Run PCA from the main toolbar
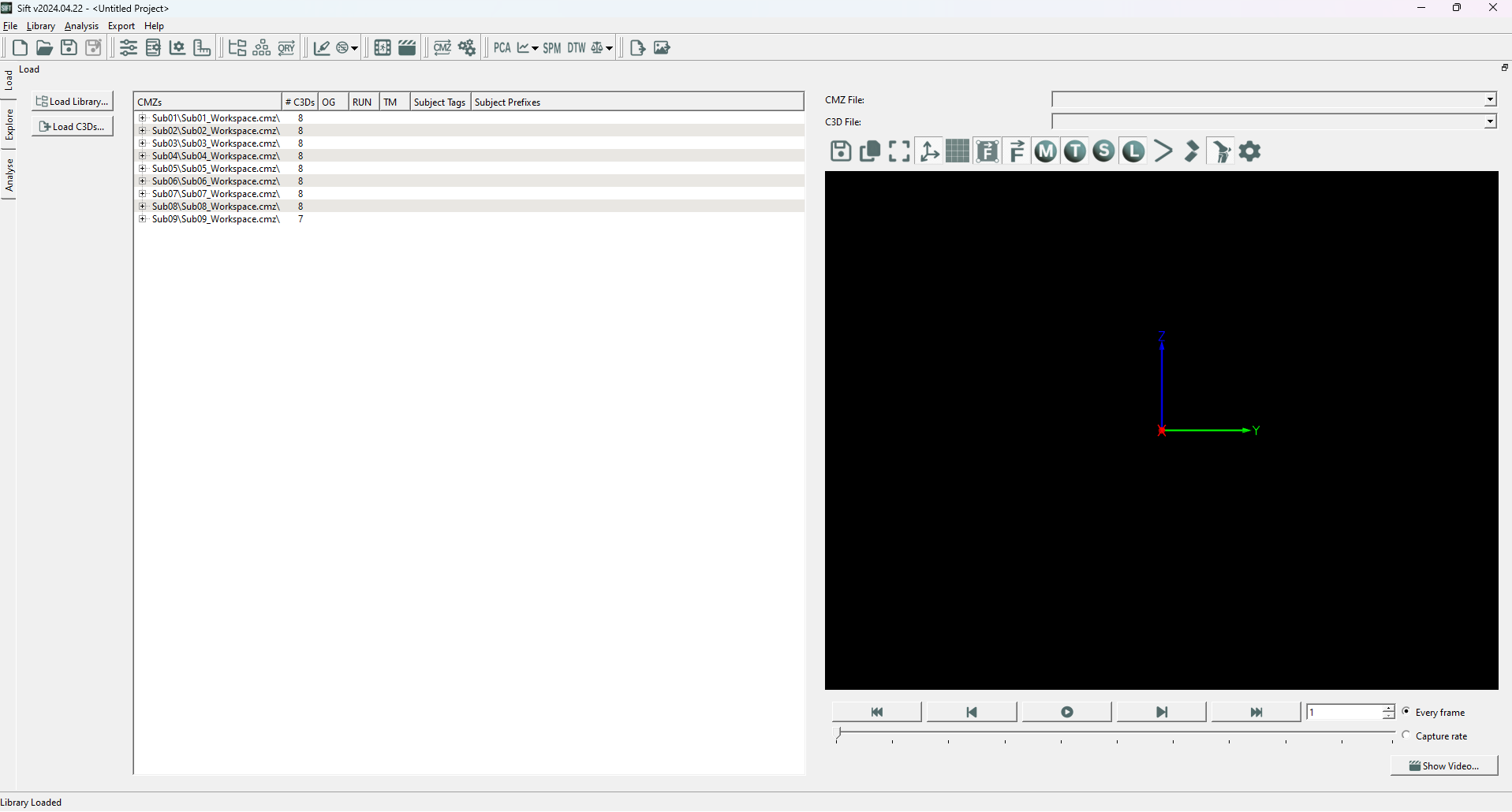1512x812 pixels. [x=502, y=48]
